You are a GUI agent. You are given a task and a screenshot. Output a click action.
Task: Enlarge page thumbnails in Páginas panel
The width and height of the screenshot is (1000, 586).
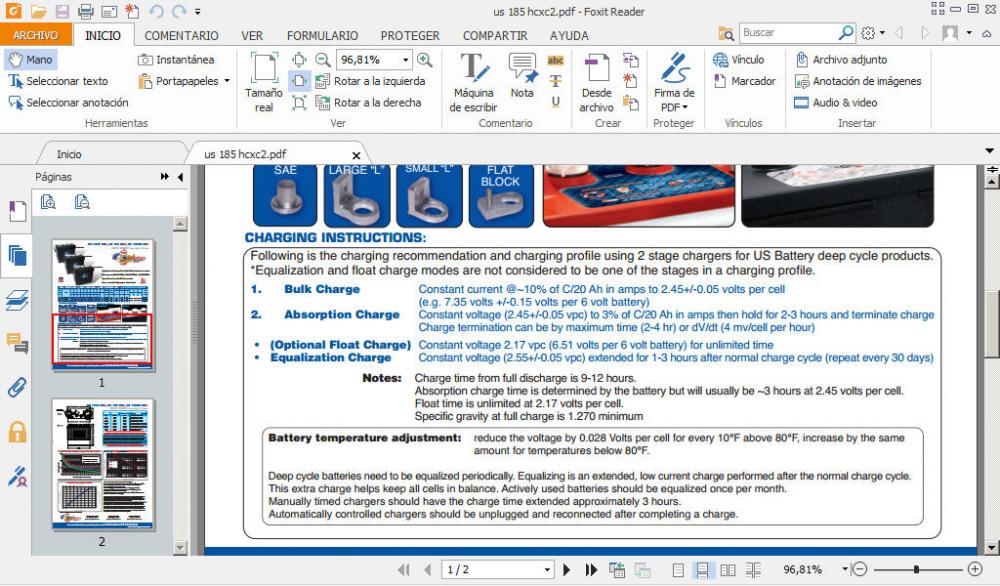tap(48, 202)
